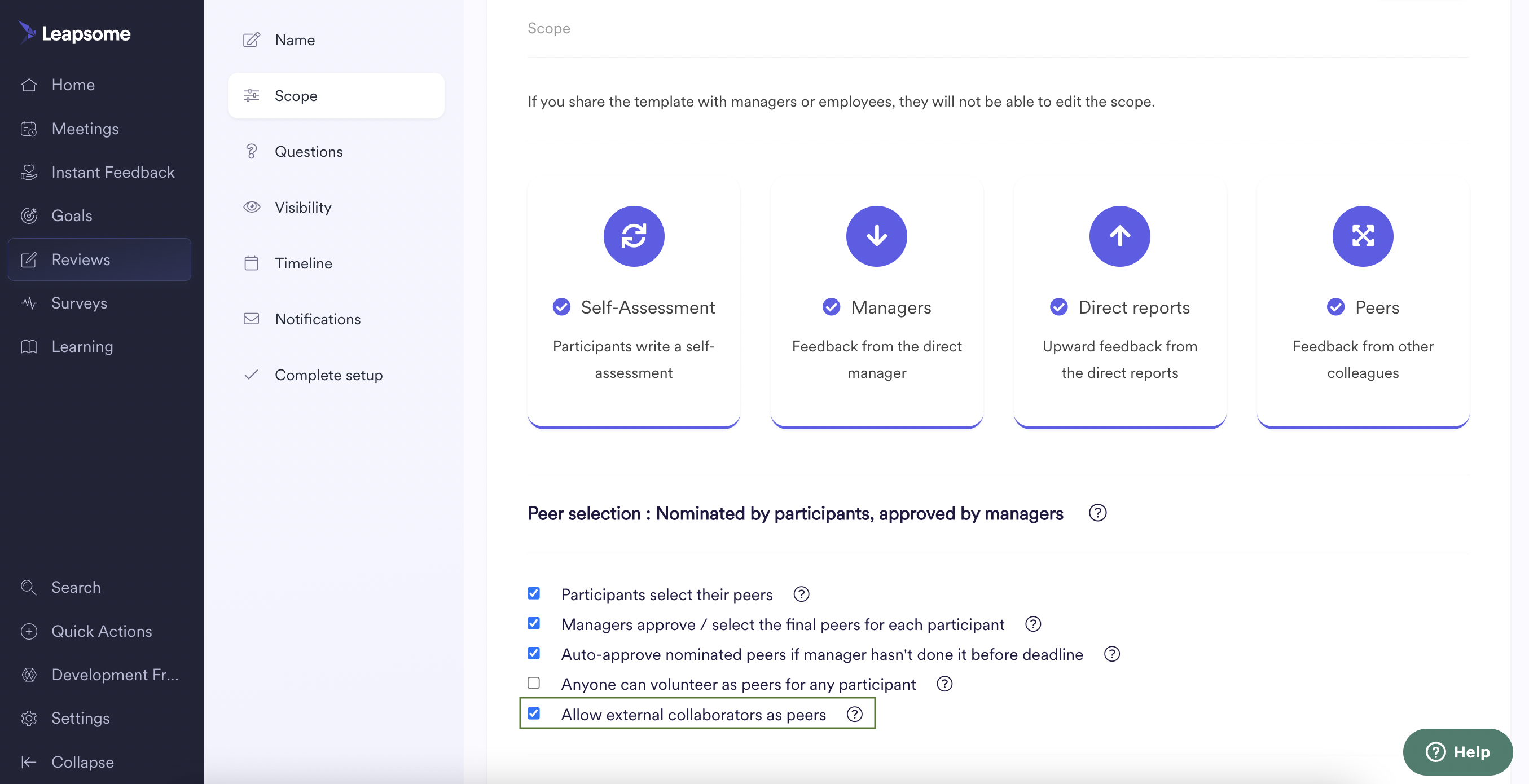Screen dimensions: 1529x784
Task: Uncheck Managers approve / select final peers
Action: pos(534,623)
